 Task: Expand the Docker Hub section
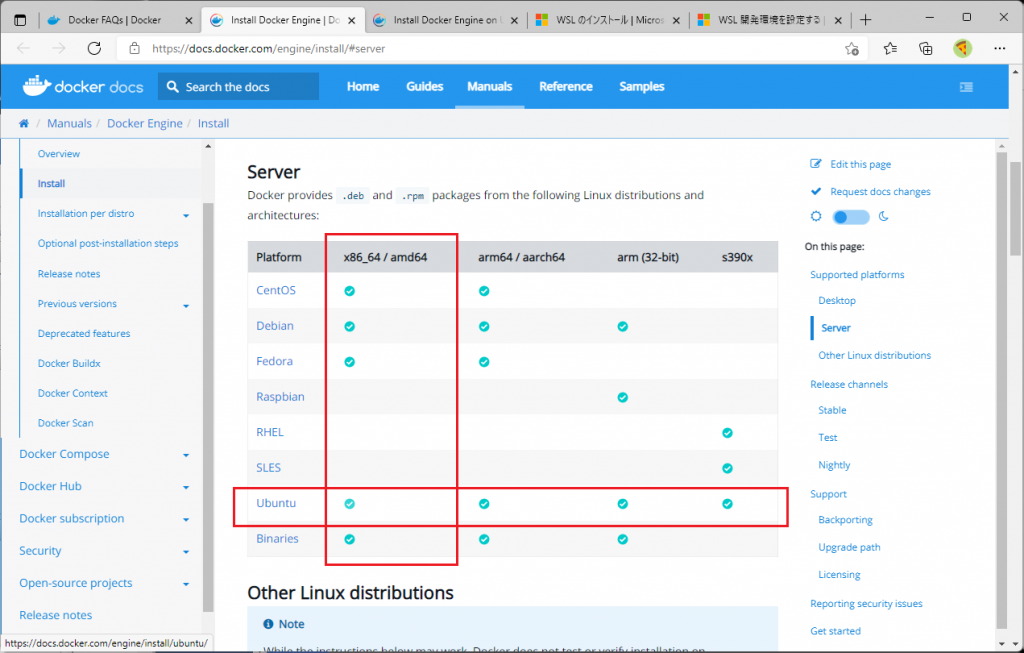(186, 487)
